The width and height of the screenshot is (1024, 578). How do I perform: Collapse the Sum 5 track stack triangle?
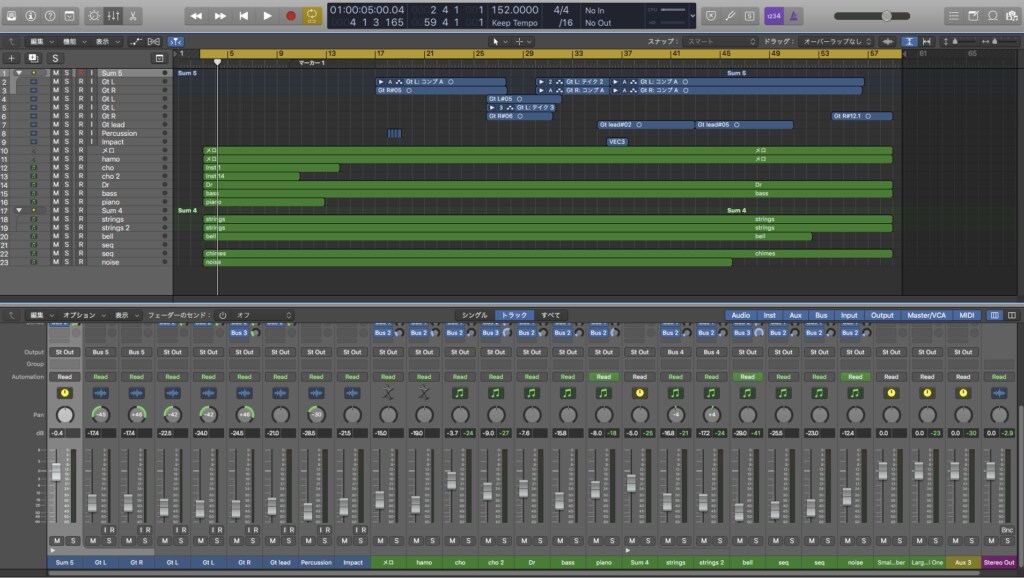point(18,73)
